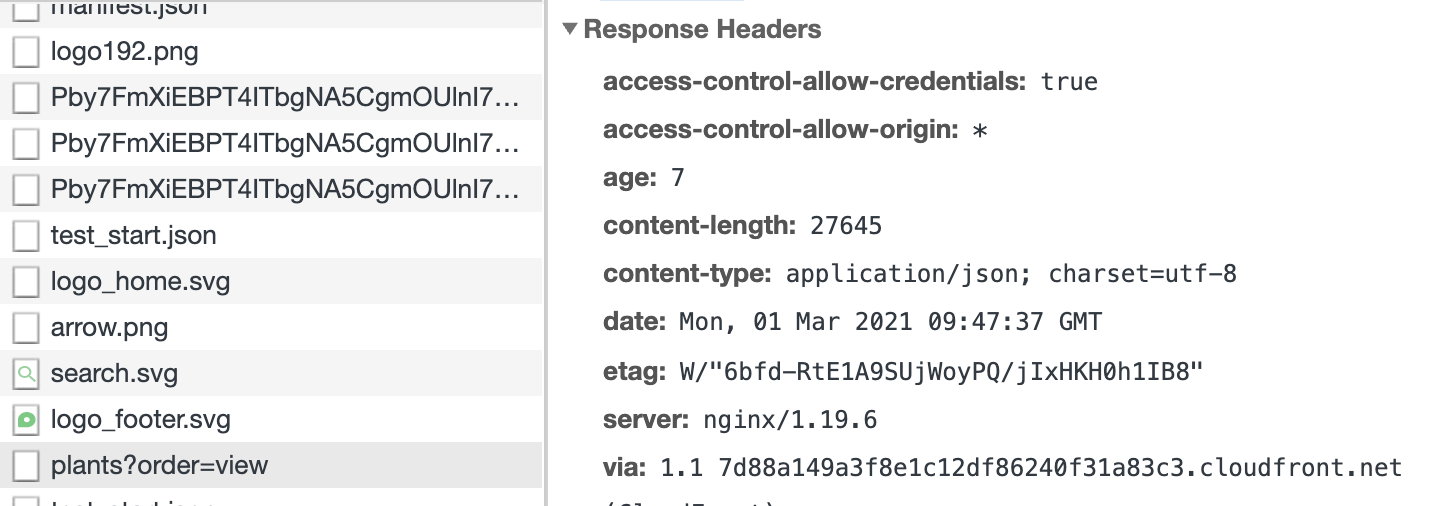The image size is (1438, 506).
Task: Click the green thumbnail icon for logo_footer.svg
Action: click(x=25, y=420)
